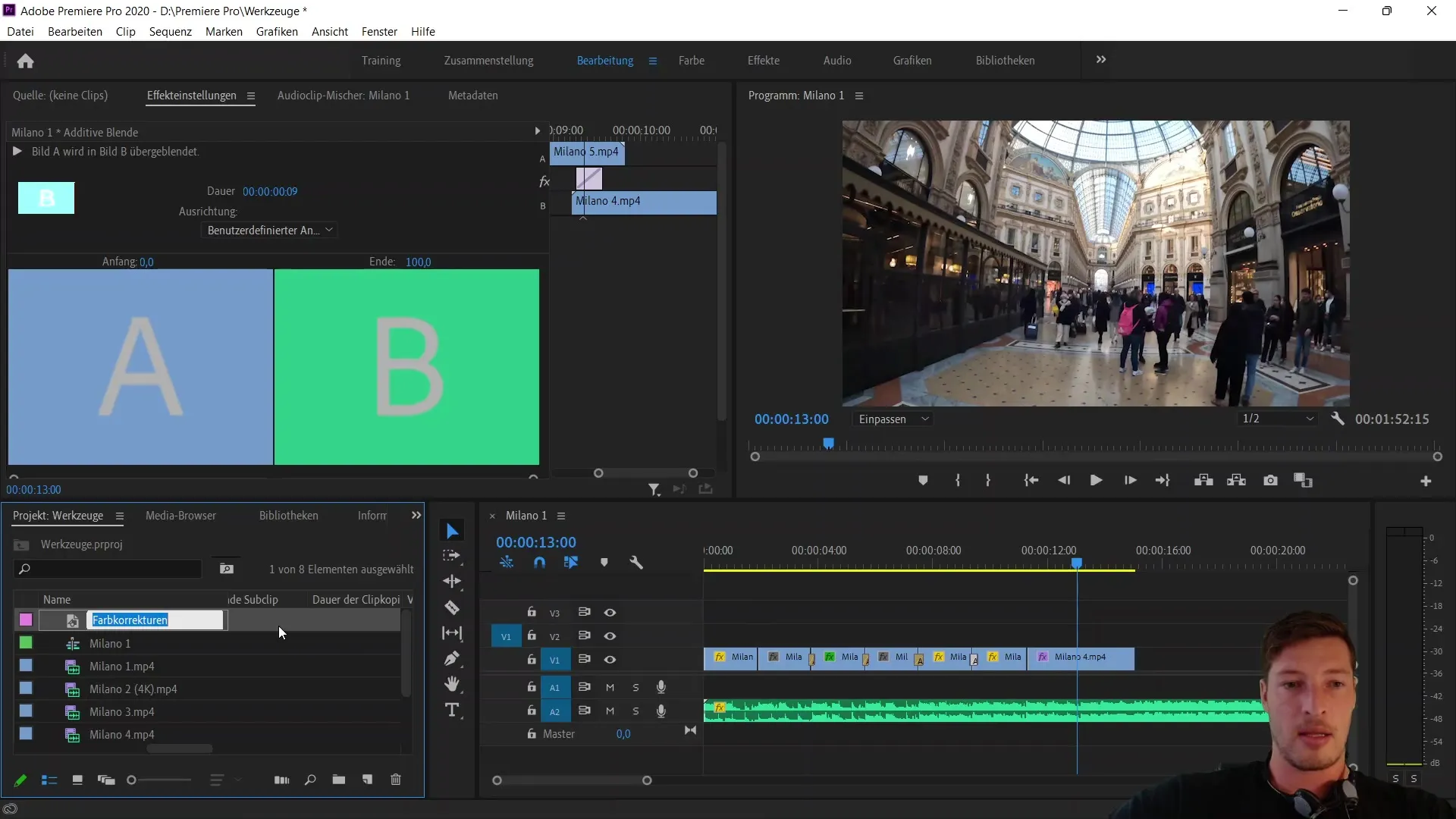Click the Track Select Forward tool
The width and height of the screenshot is (1456, 819).
[453, 556]
